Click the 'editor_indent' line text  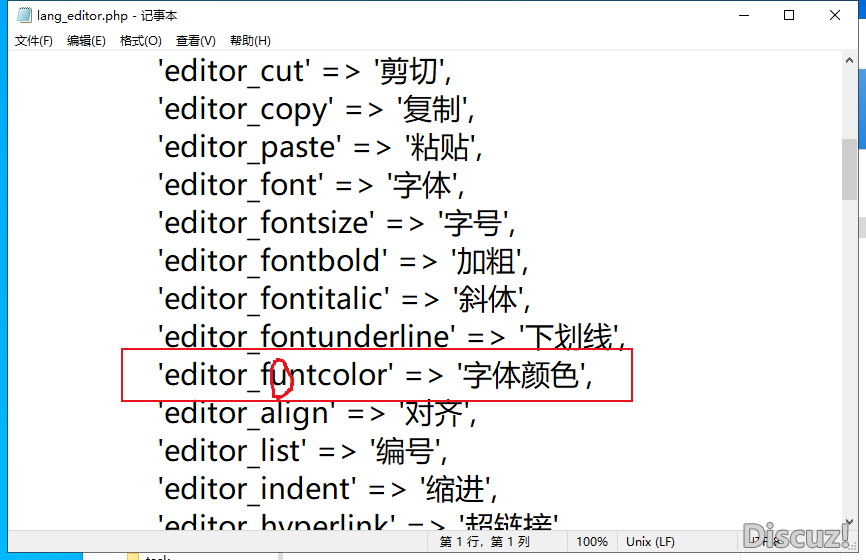pos(328,489)
